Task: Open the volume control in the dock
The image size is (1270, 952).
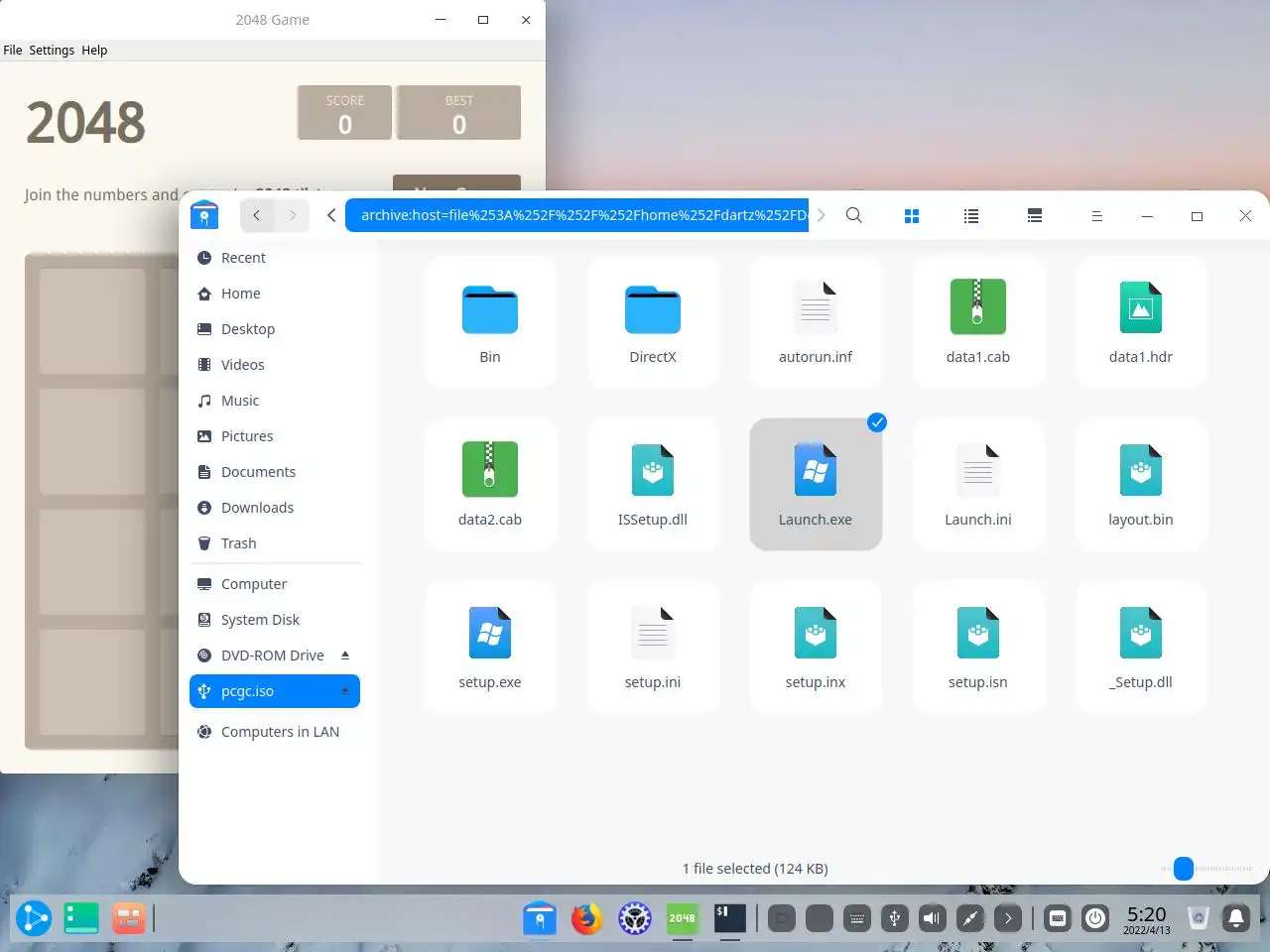Action: click(933, 918)
